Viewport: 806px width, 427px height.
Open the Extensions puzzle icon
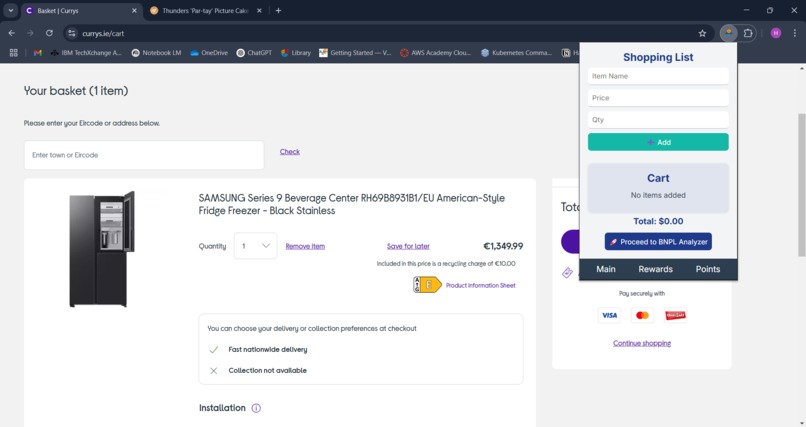748,33
